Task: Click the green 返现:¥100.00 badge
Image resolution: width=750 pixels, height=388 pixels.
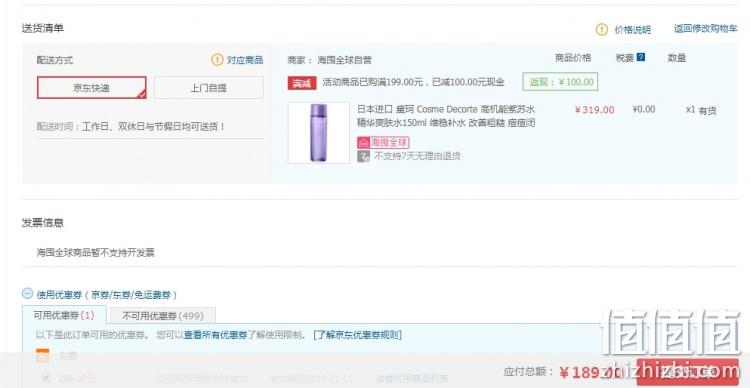Action: 561,82
